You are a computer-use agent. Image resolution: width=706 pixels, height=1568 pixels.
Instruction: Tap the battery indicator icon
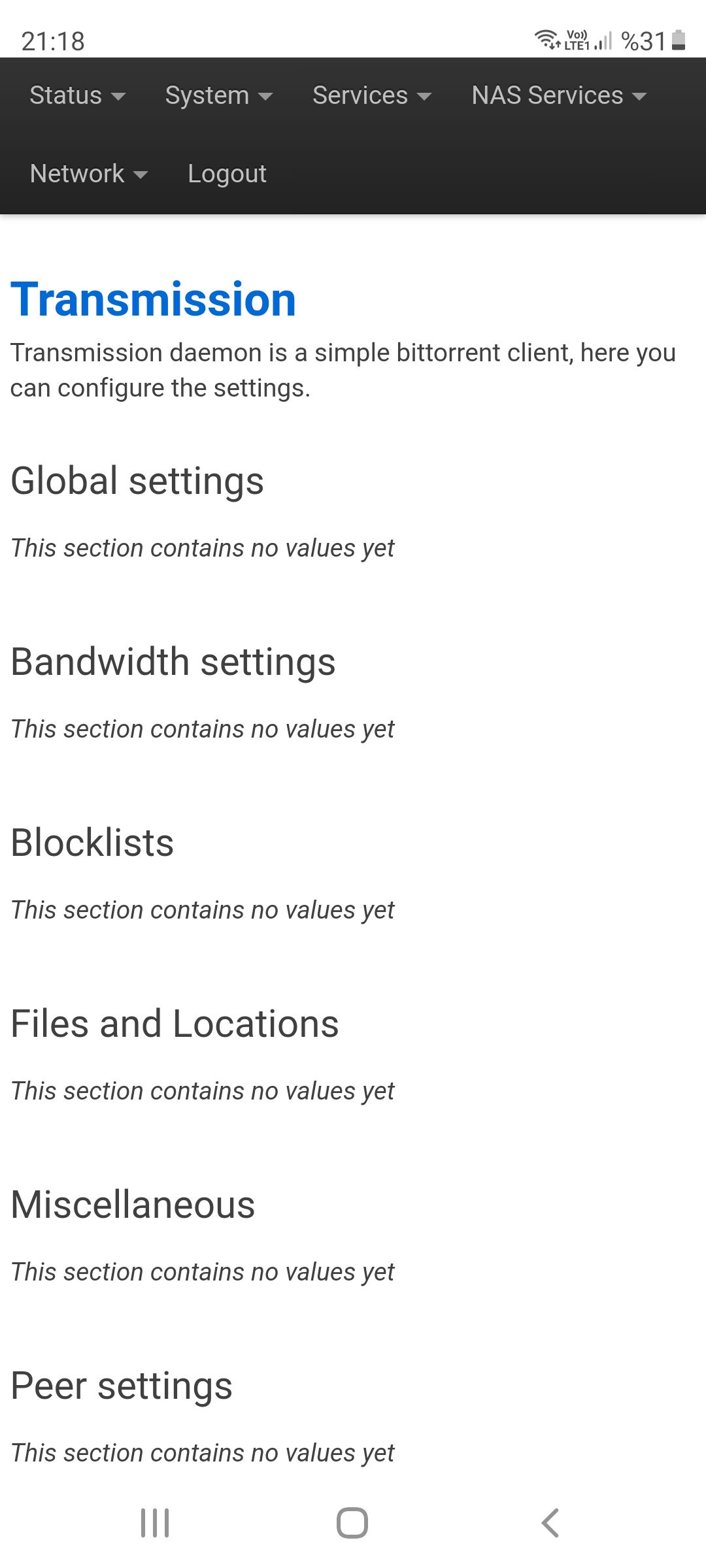pyautogui.click(x=679, y=40)
